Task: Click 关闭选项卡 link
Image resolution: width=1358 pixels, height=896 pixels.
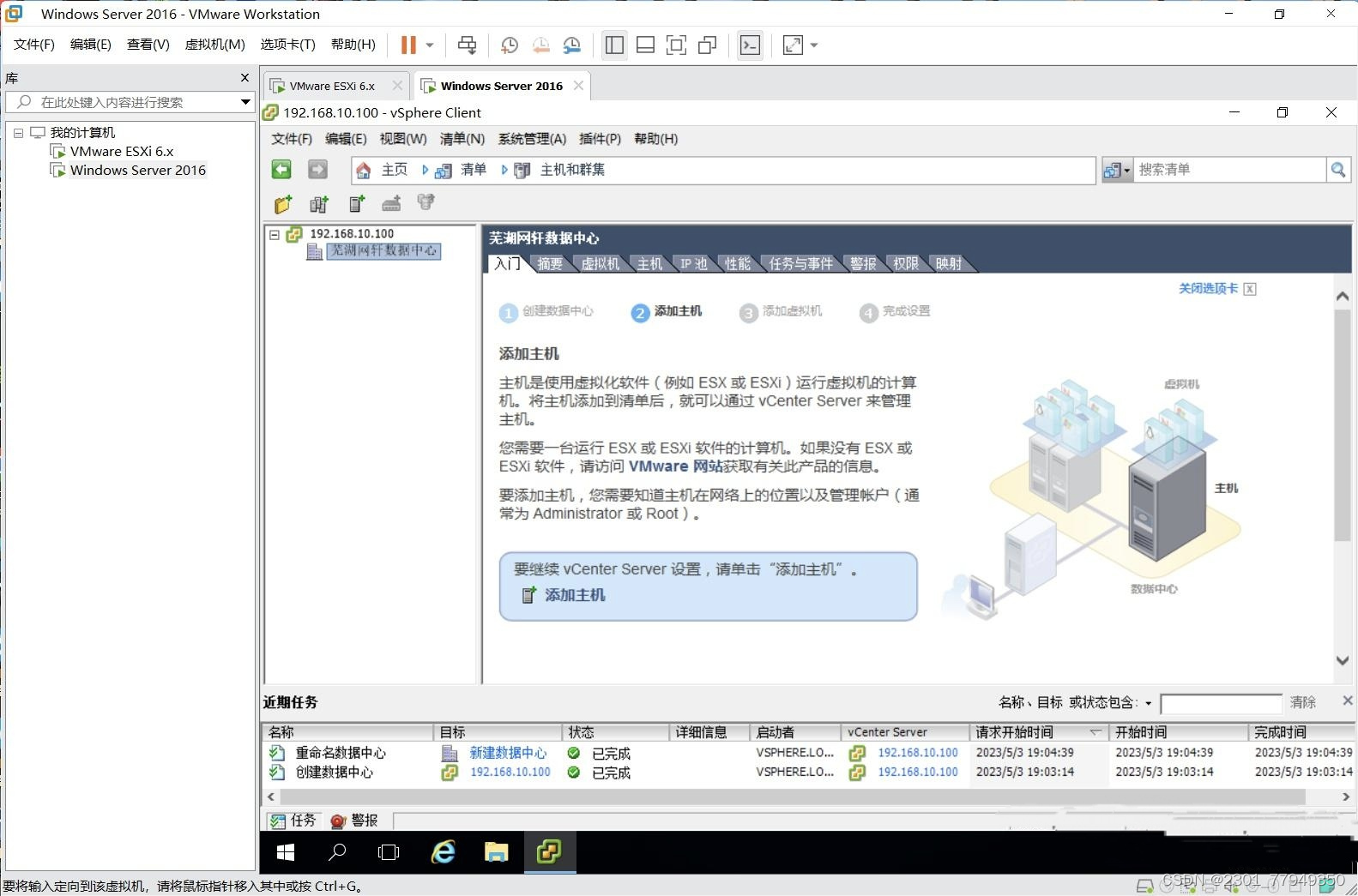Action: [x=1209, y=289]
